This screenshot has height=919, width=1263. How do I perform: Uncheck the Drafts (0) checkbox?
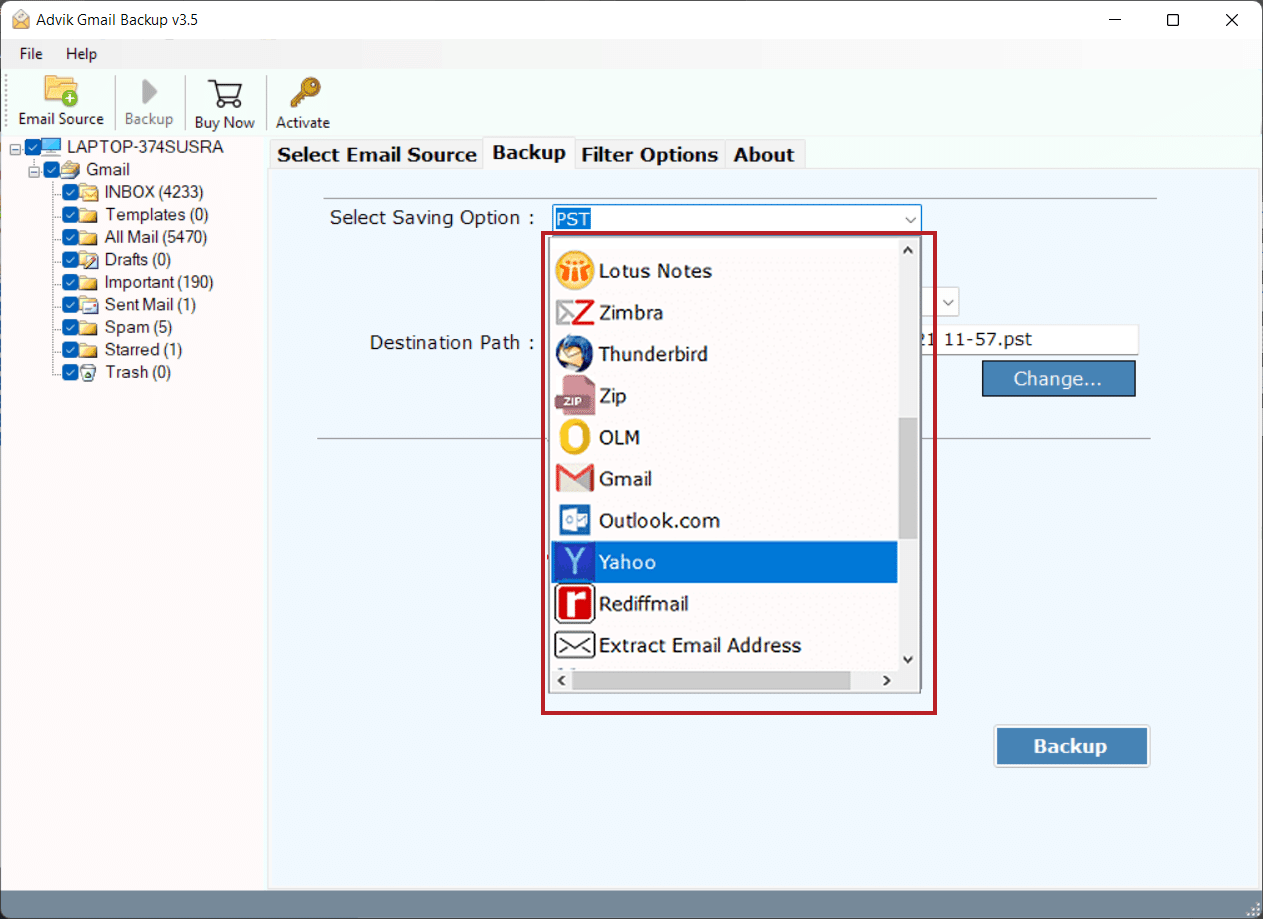pyautogui.click(x=70, y=260)
